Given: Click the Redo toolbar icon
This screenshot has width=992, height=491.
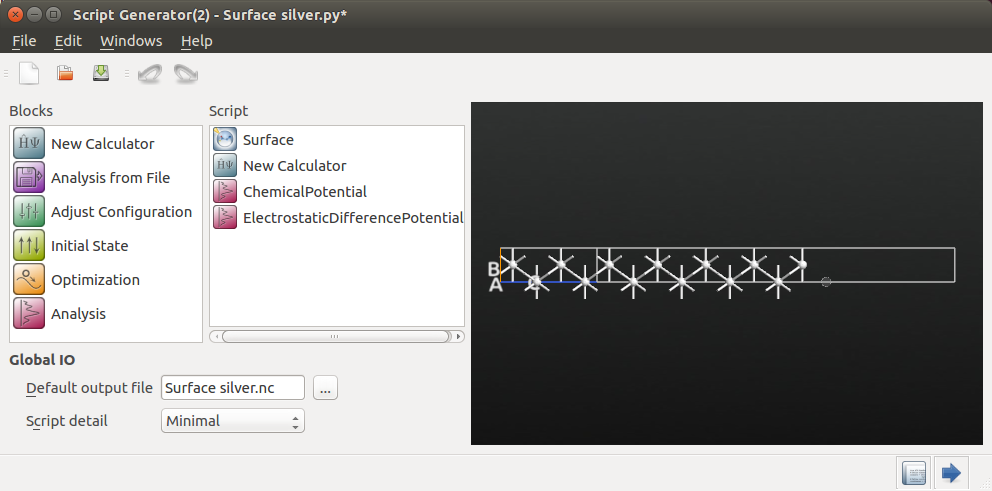Looking at the screenshot, I should pos(185,73).
